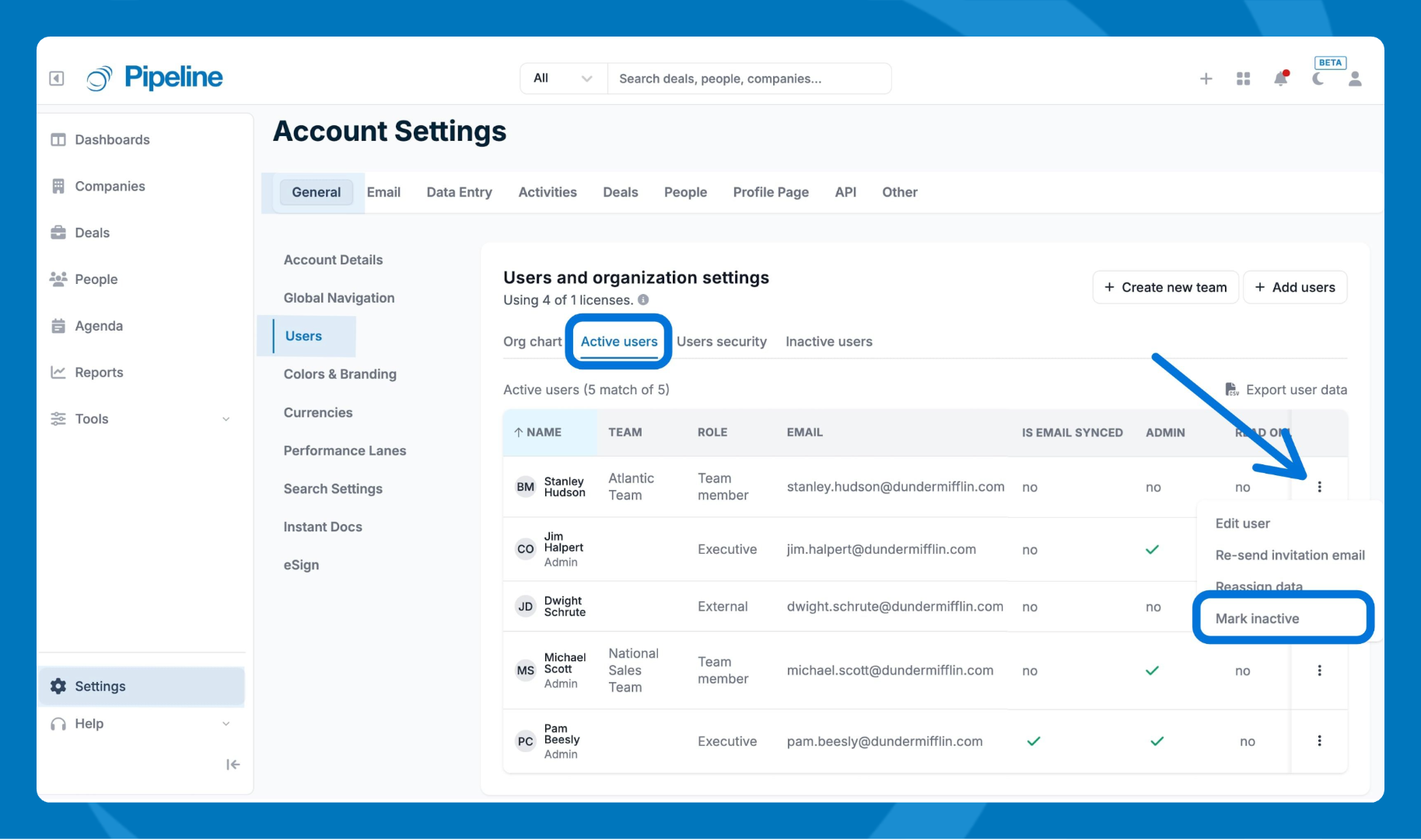
Task: Click the Add users button
Action: 1294,288
